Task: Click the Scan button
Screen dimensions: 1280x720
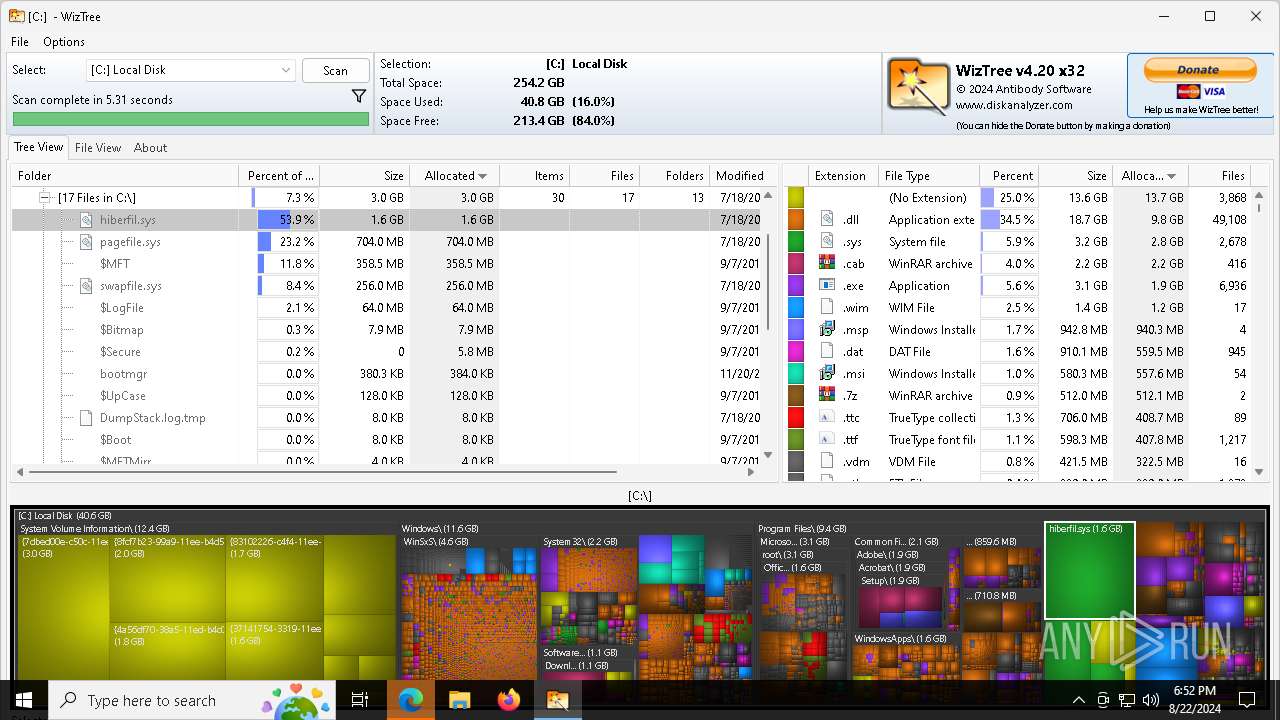Action: (336, 70)
